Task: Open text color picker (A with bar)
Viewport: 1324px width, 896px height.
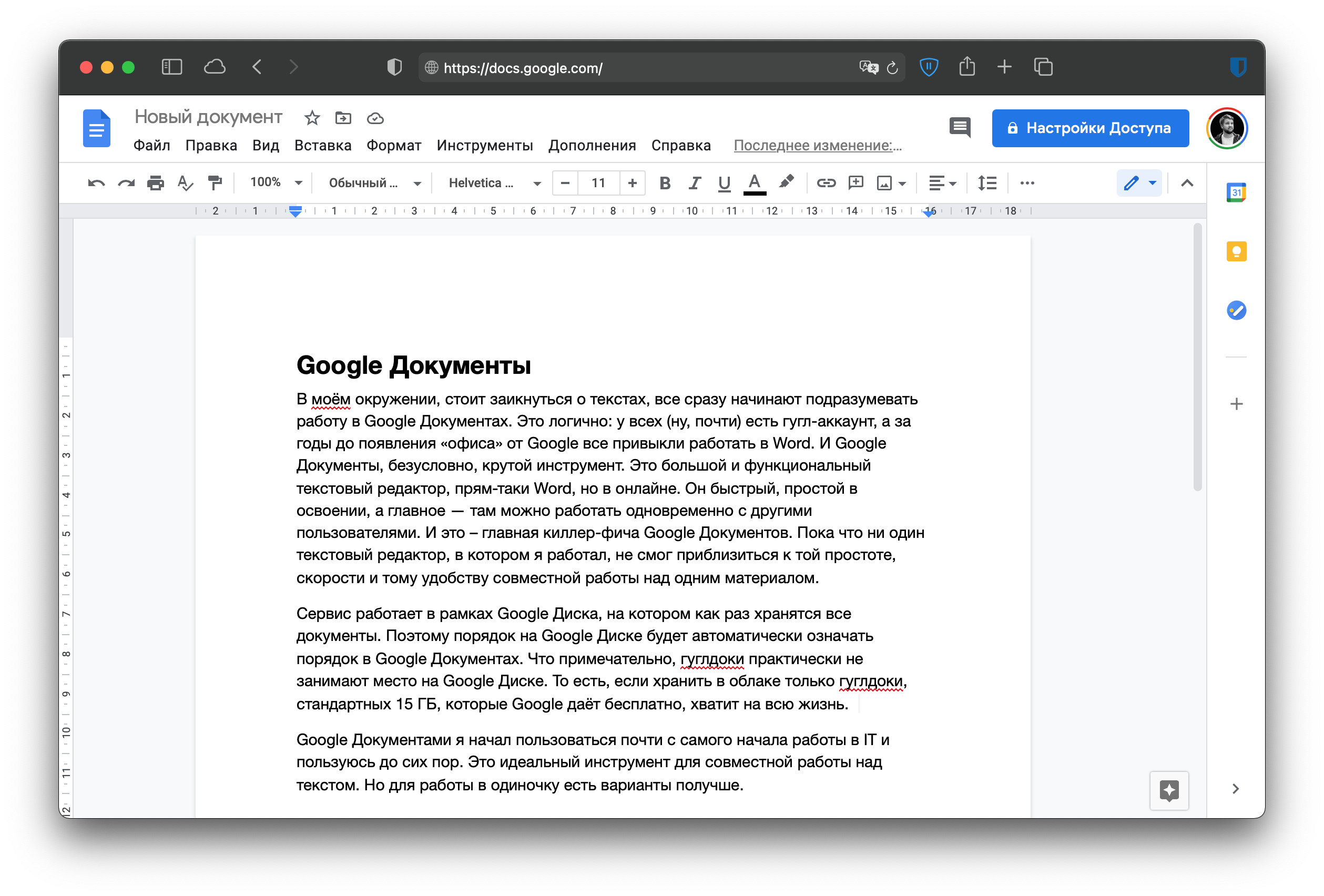Action: click(x=755, y=184)
